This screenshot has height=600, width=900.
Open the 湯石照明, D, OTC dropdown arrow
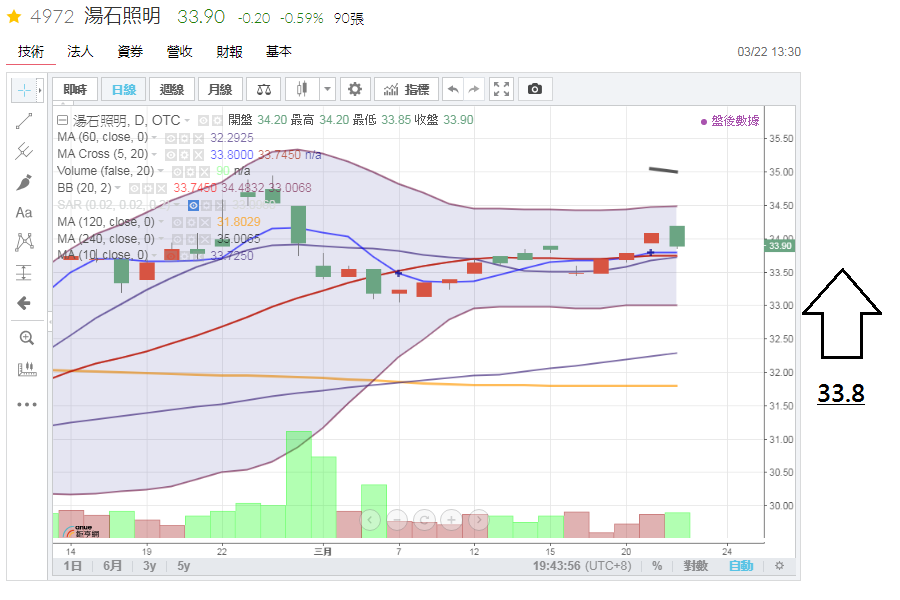pos(187,121)
